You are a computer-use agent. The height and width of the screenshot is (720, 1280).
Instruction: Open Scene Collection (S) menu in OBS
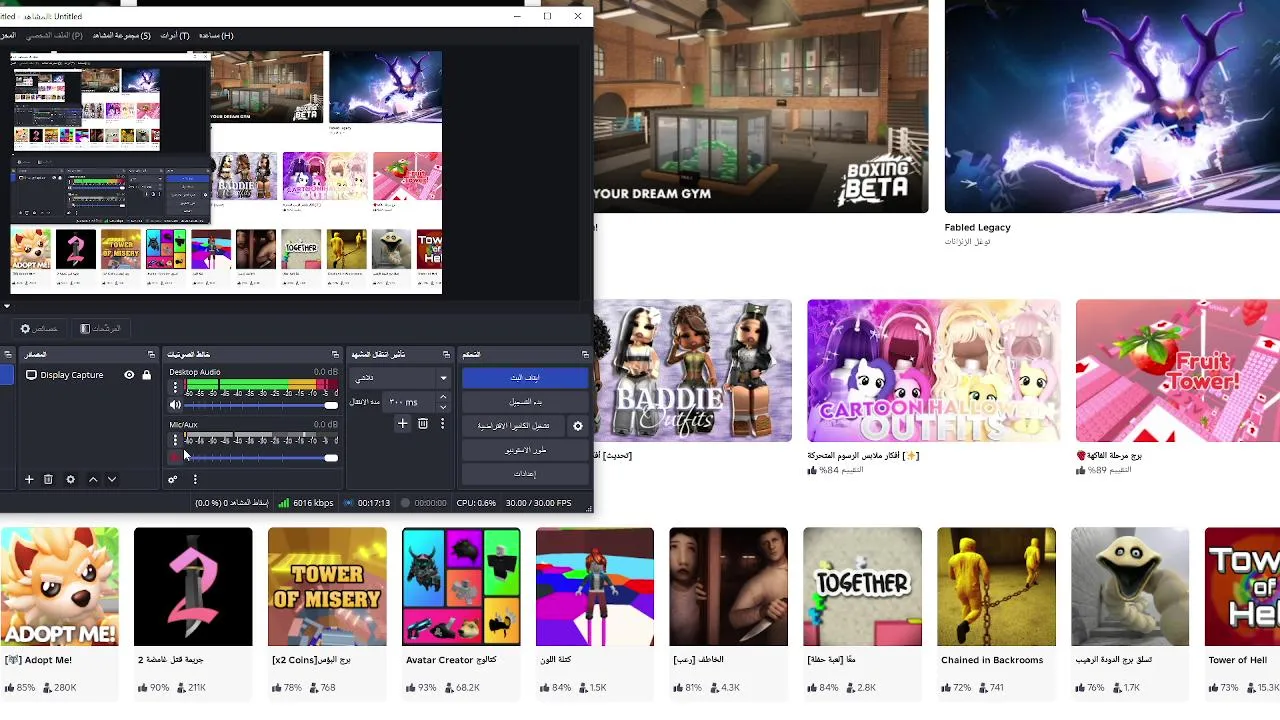[x=121, y=35]
